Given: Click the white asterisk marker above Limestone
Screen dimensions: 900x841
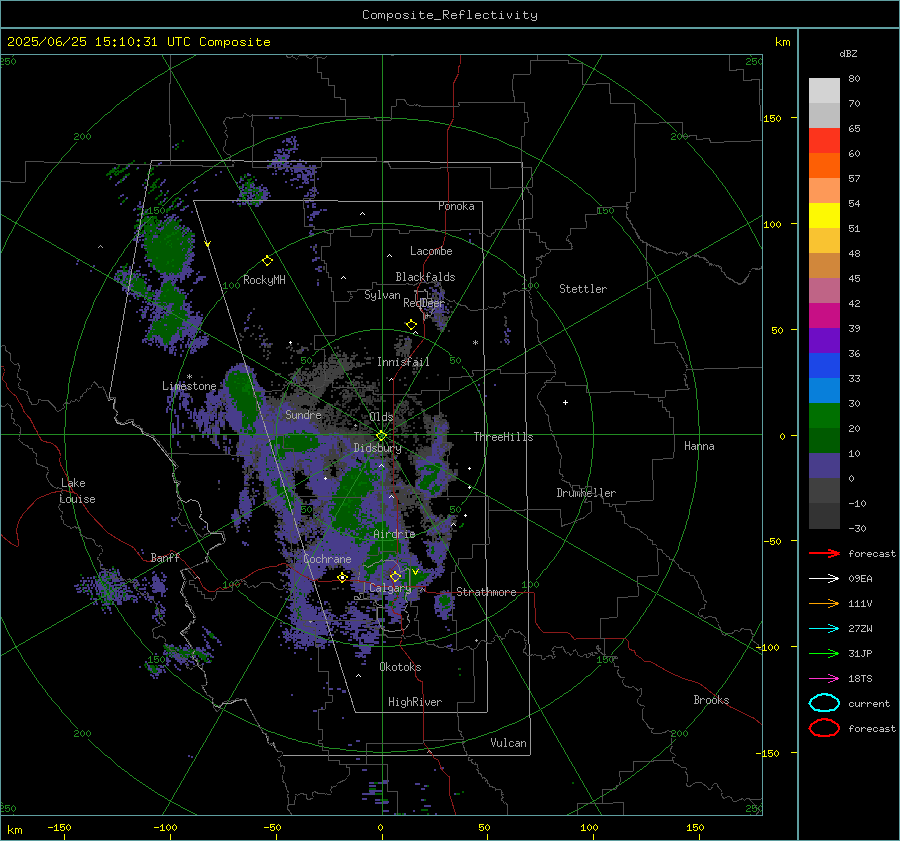Looking at the screenshot, I should click(189, 377).
